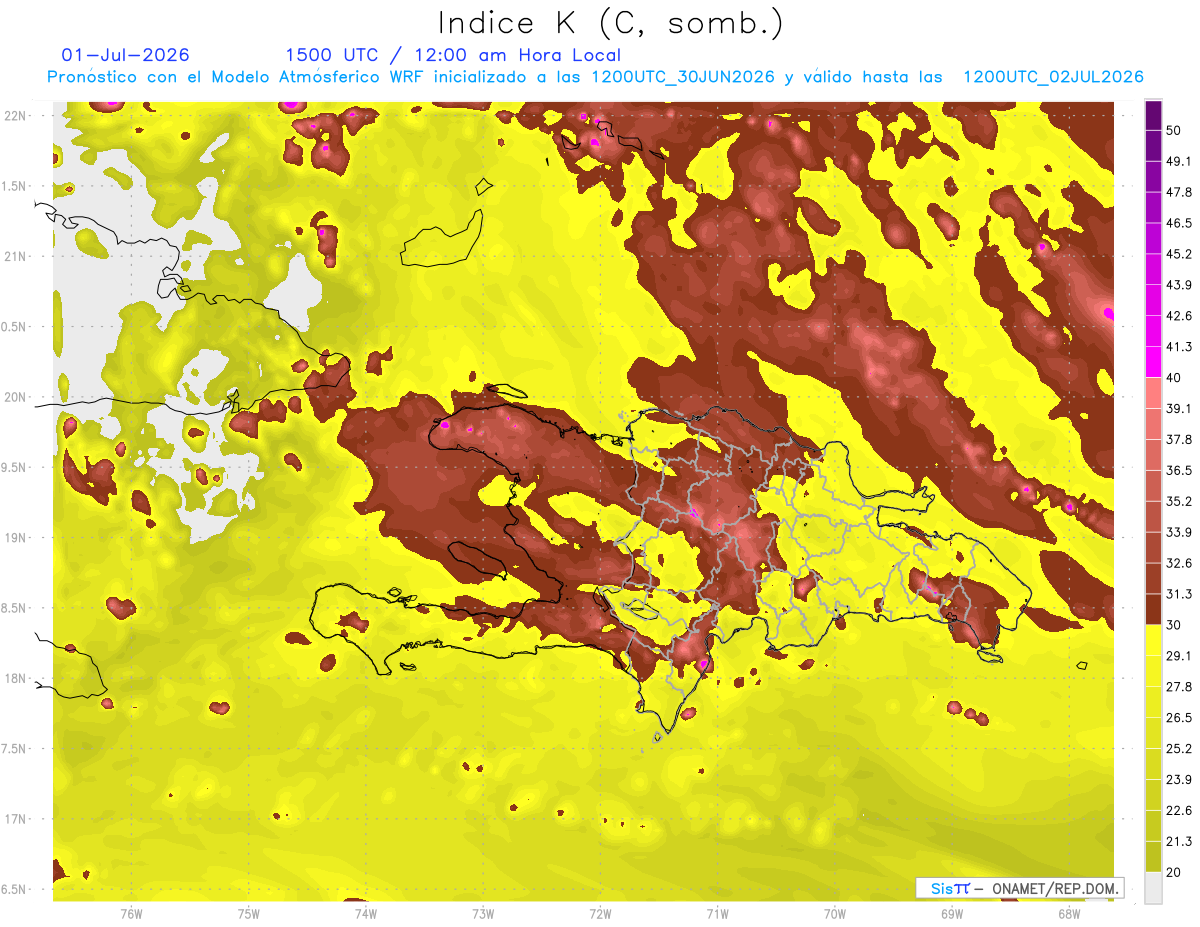Click the "49.1" color scale label

point(1180,161)
